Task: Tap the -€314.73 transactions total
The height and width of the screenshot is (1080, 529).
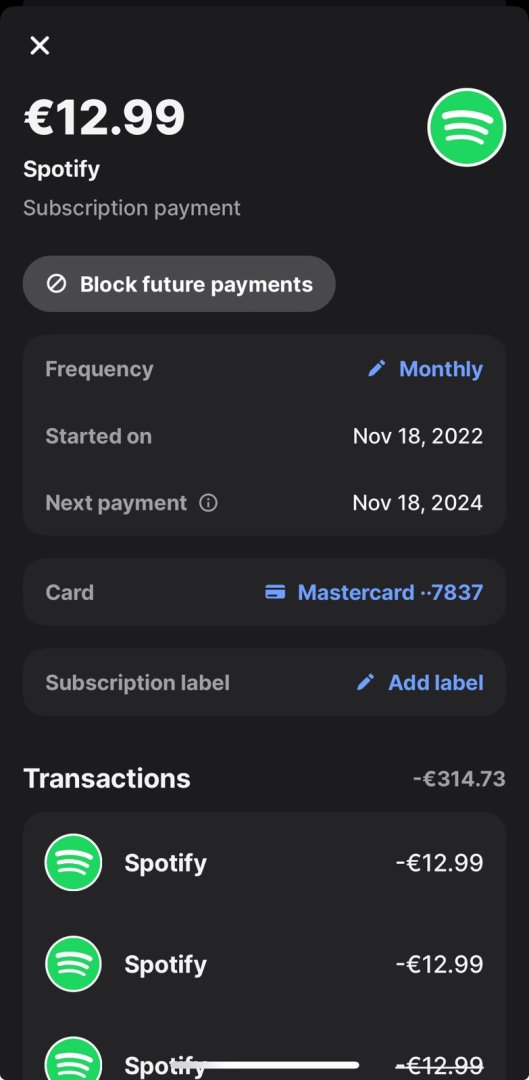Action: [459, 779]
